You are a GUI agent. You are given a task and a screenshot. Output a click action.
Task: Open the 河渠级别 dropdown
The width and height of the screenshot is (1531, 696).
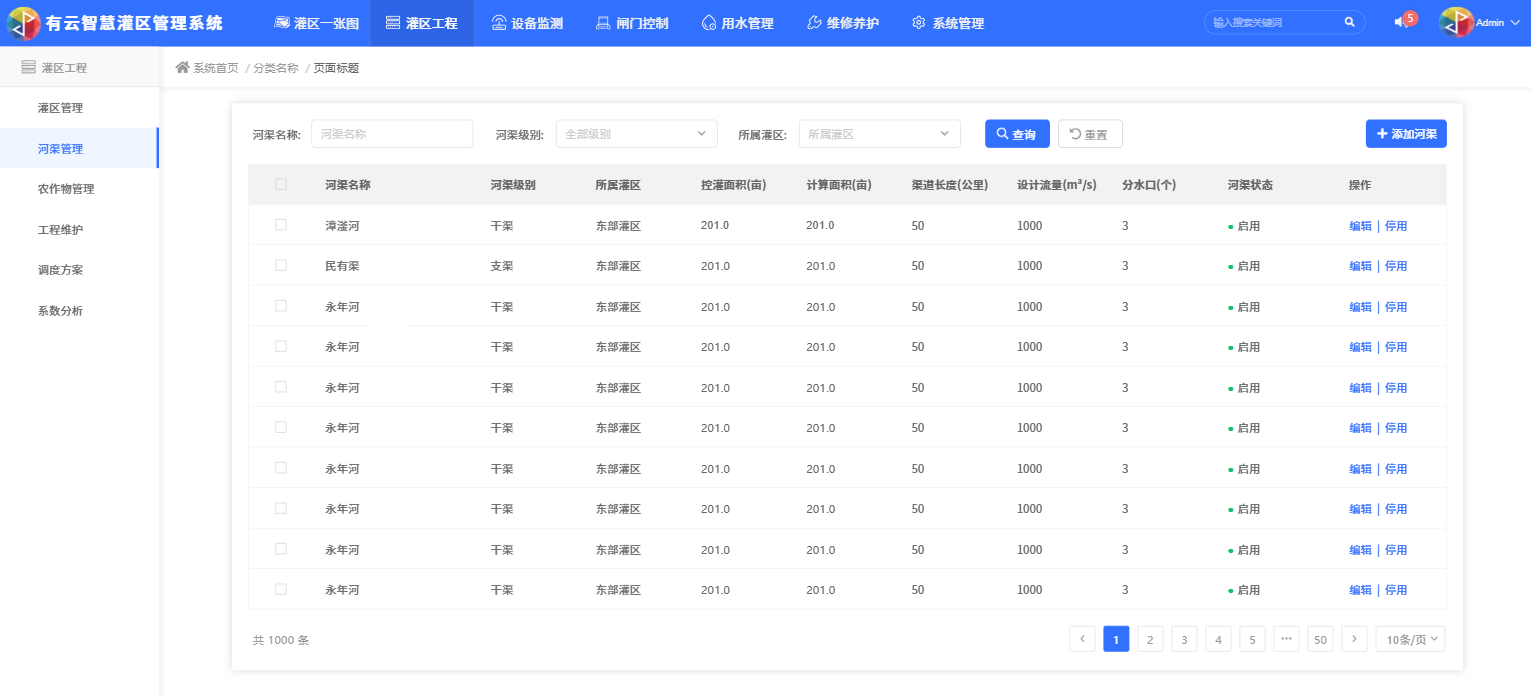point(636,134)
